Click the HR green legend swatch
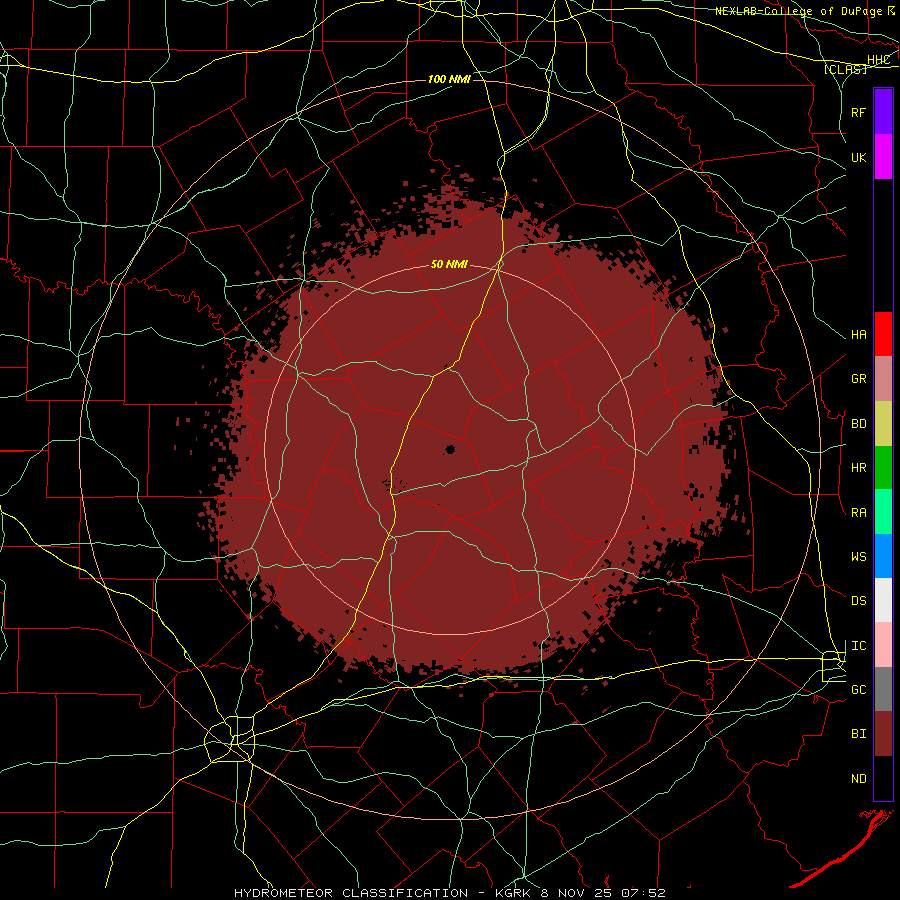 pos(883,468)
